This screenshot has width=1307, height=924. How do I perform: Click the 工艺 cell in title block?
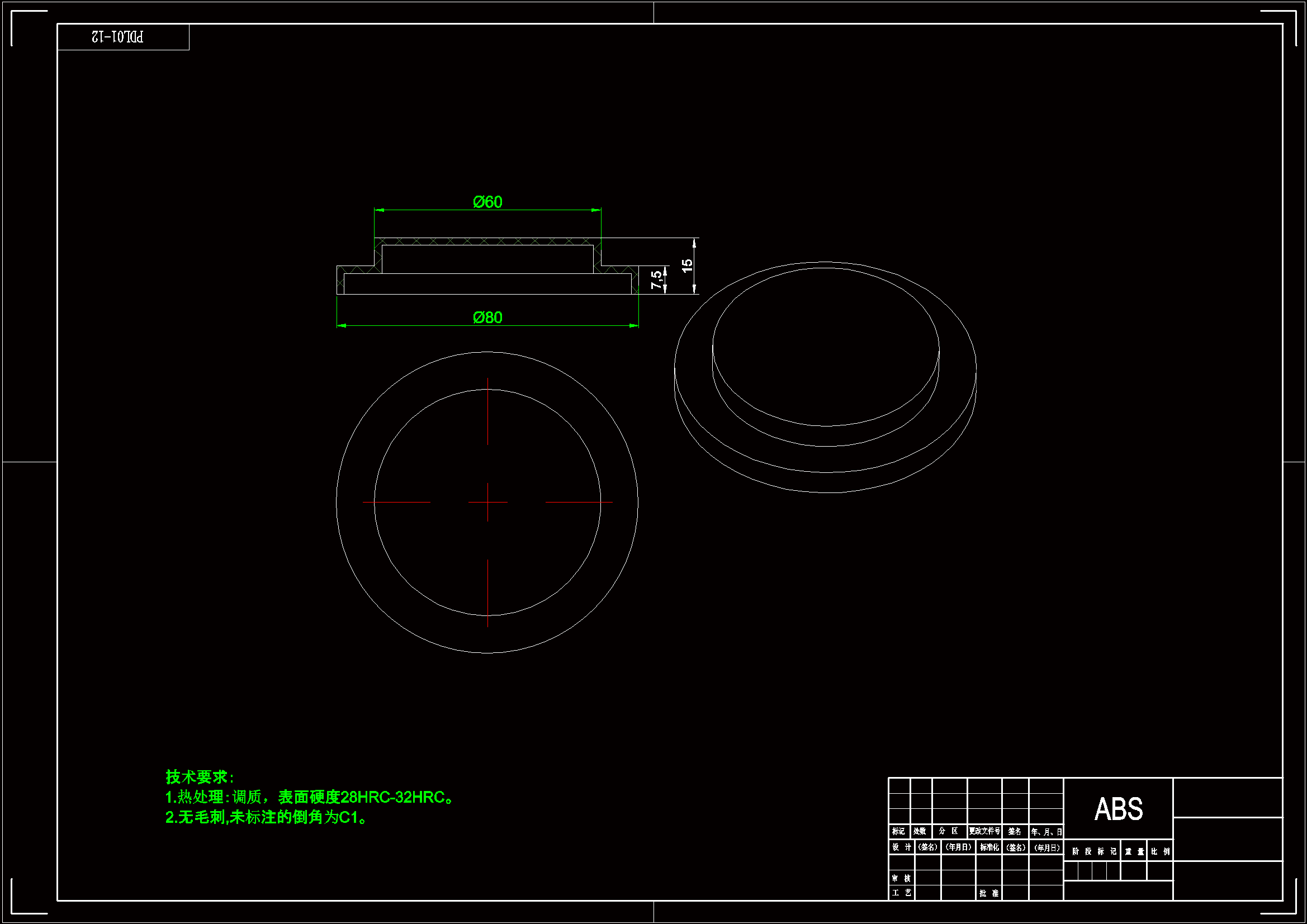pyautogui.click(x=901, y=893)
